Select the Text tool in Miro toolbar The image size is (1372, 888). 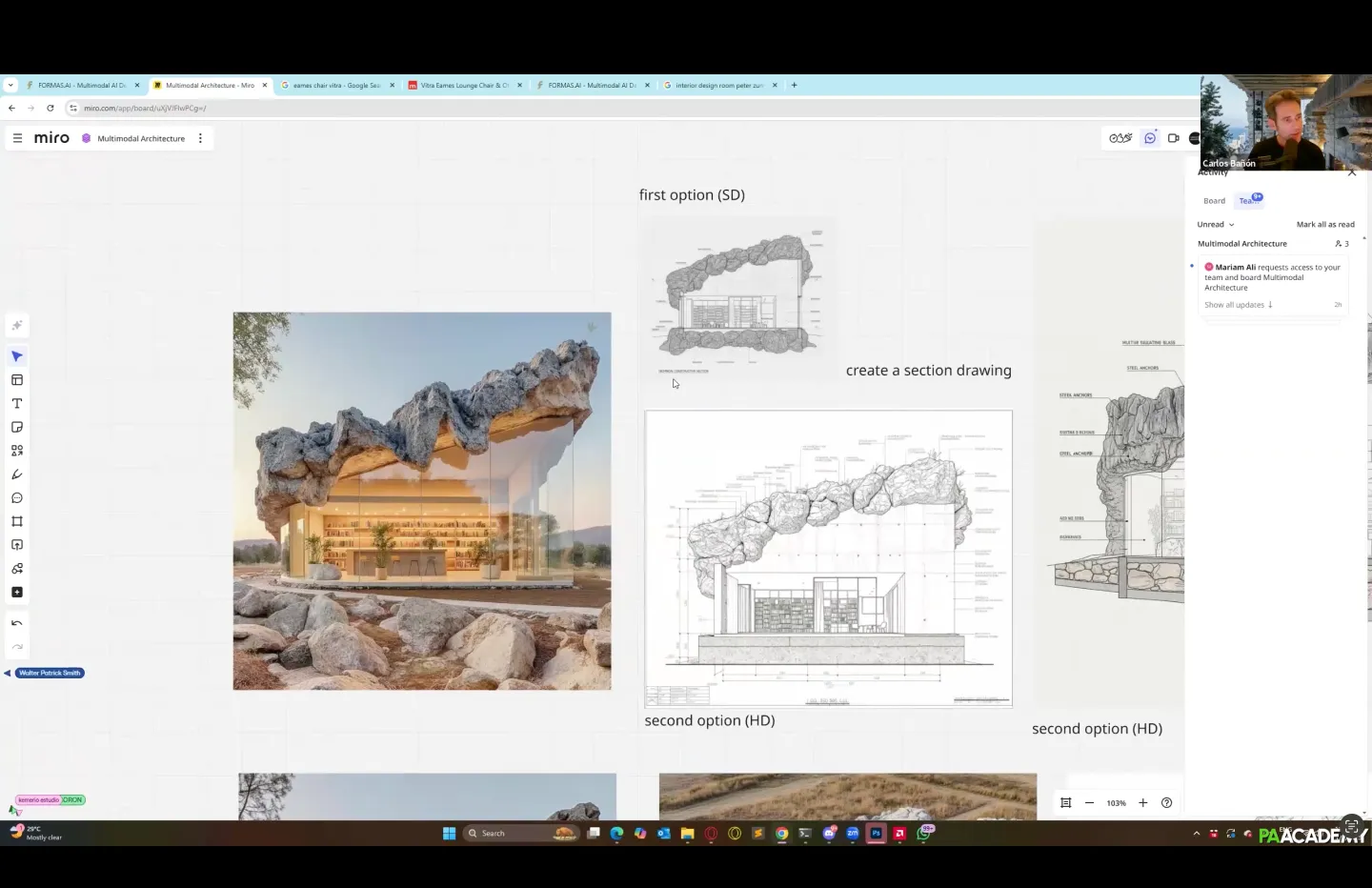point(17,404)
